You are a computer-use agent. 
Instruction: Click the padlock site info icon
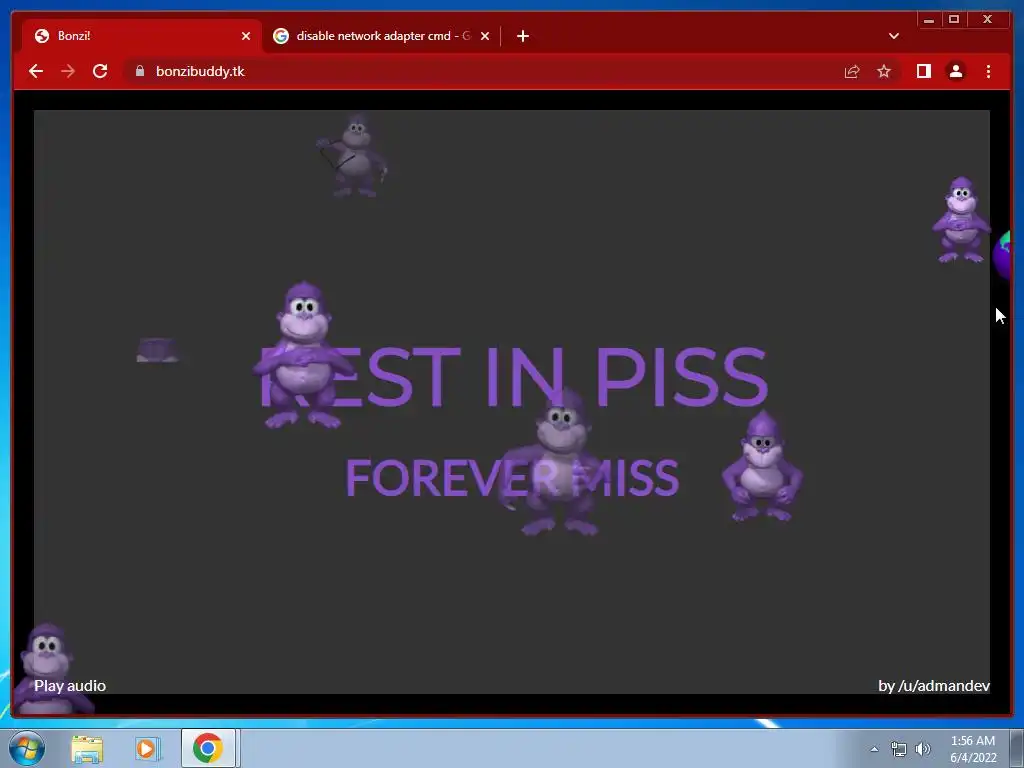tap(140, 71)
